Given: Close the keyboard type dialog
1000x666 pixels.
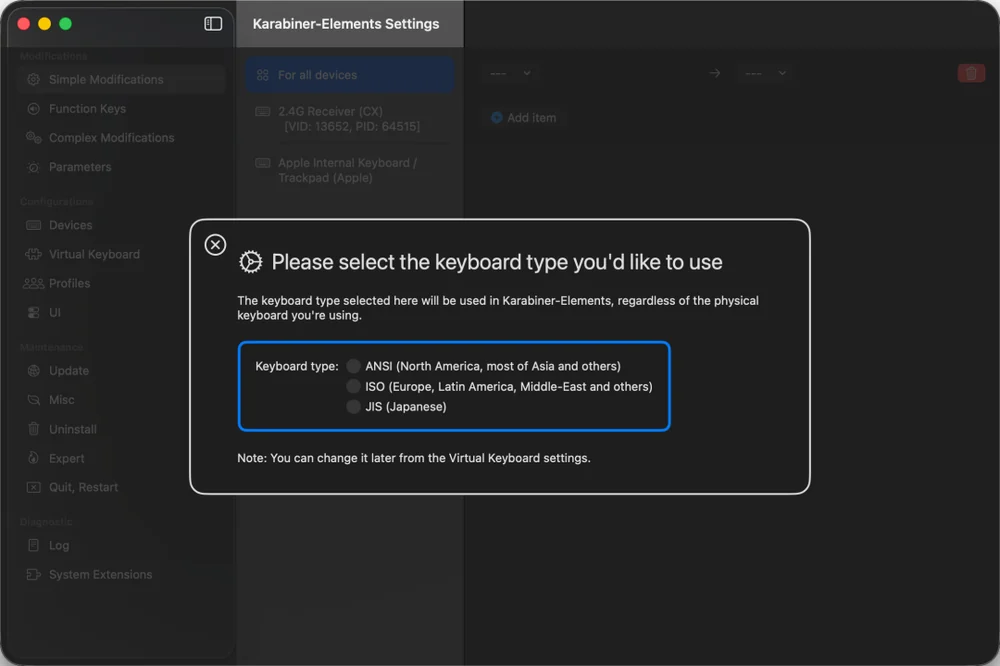Looking at the screenshot, I should (x=215, y=245).
